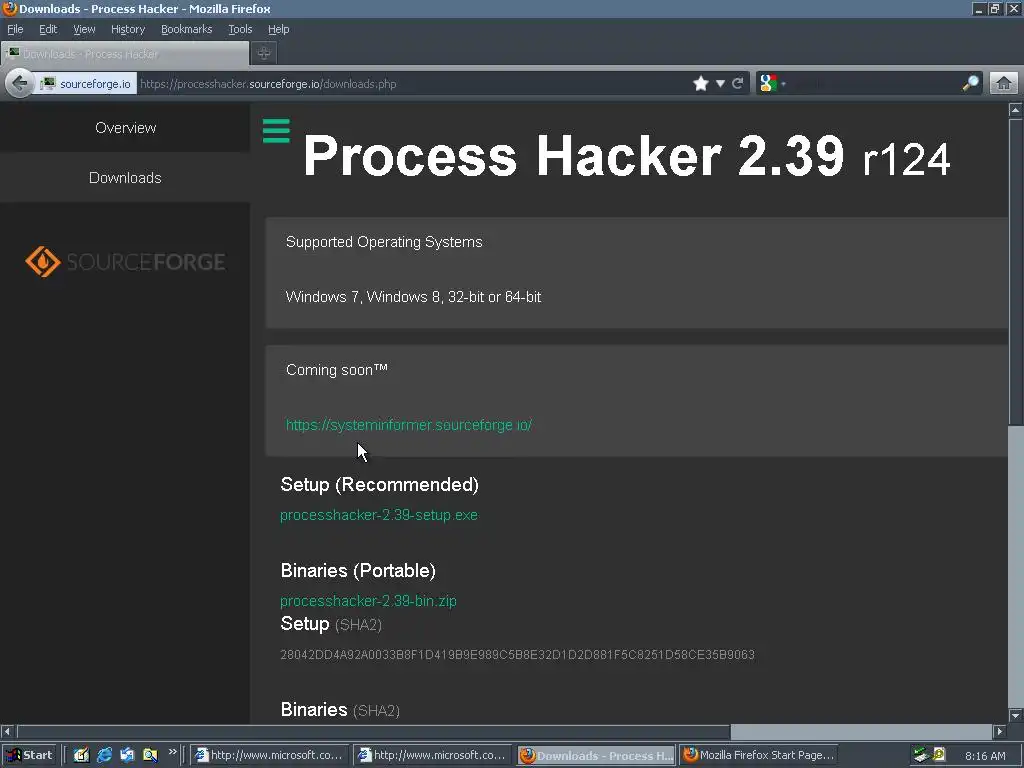This screenshot has width=1024, height=768.
Task: Select the Downloads - Process Hacker tab
Action: (x=125, y=54)
